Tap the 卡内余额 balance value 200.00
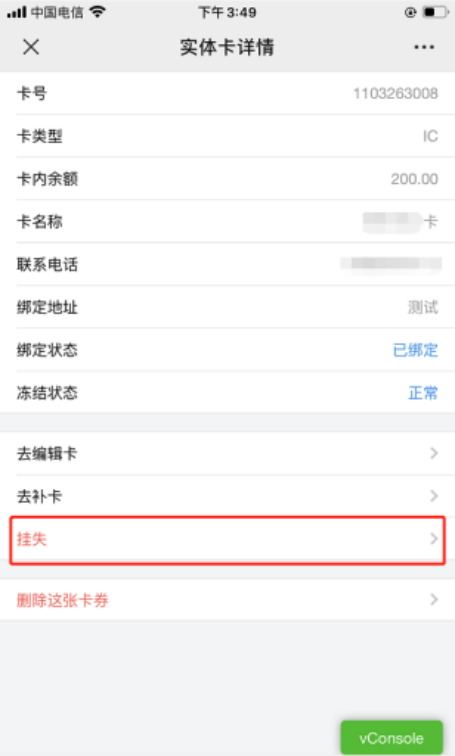The width and height of the screenshot is (455, 756). tap(415, 179)
